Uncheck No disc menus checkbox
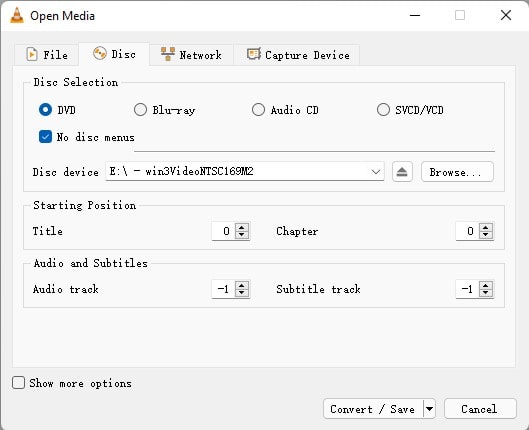 click(46, 137)
